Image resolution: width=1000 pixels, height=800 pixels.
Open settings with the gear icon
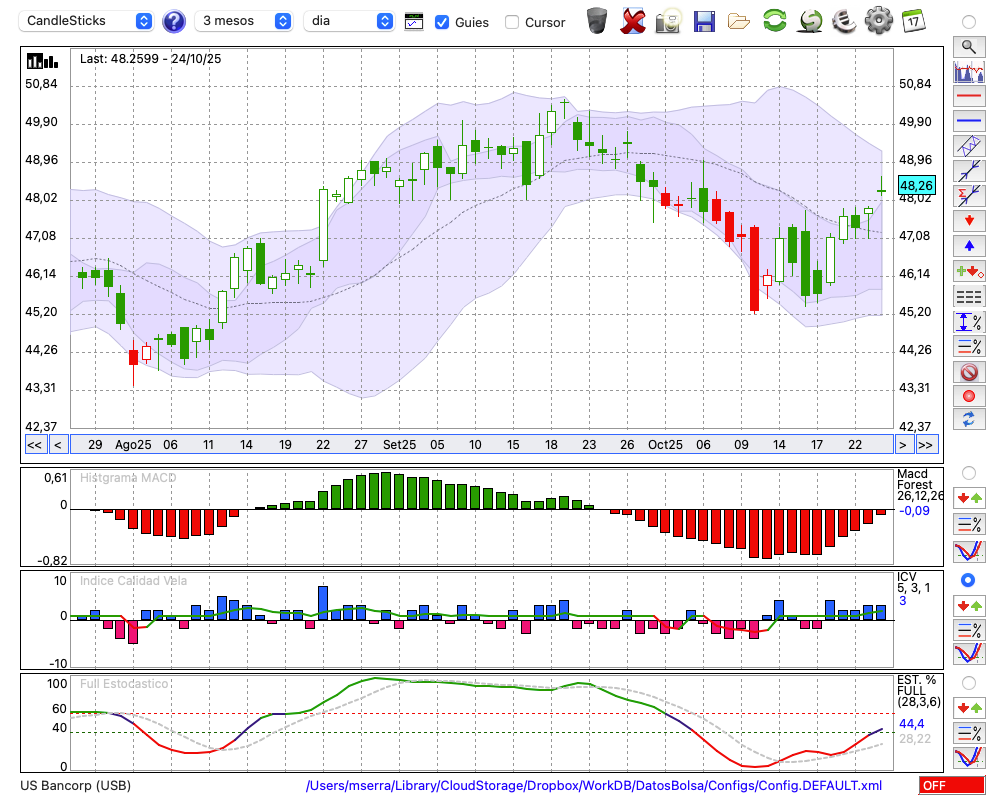pos(879,21)
